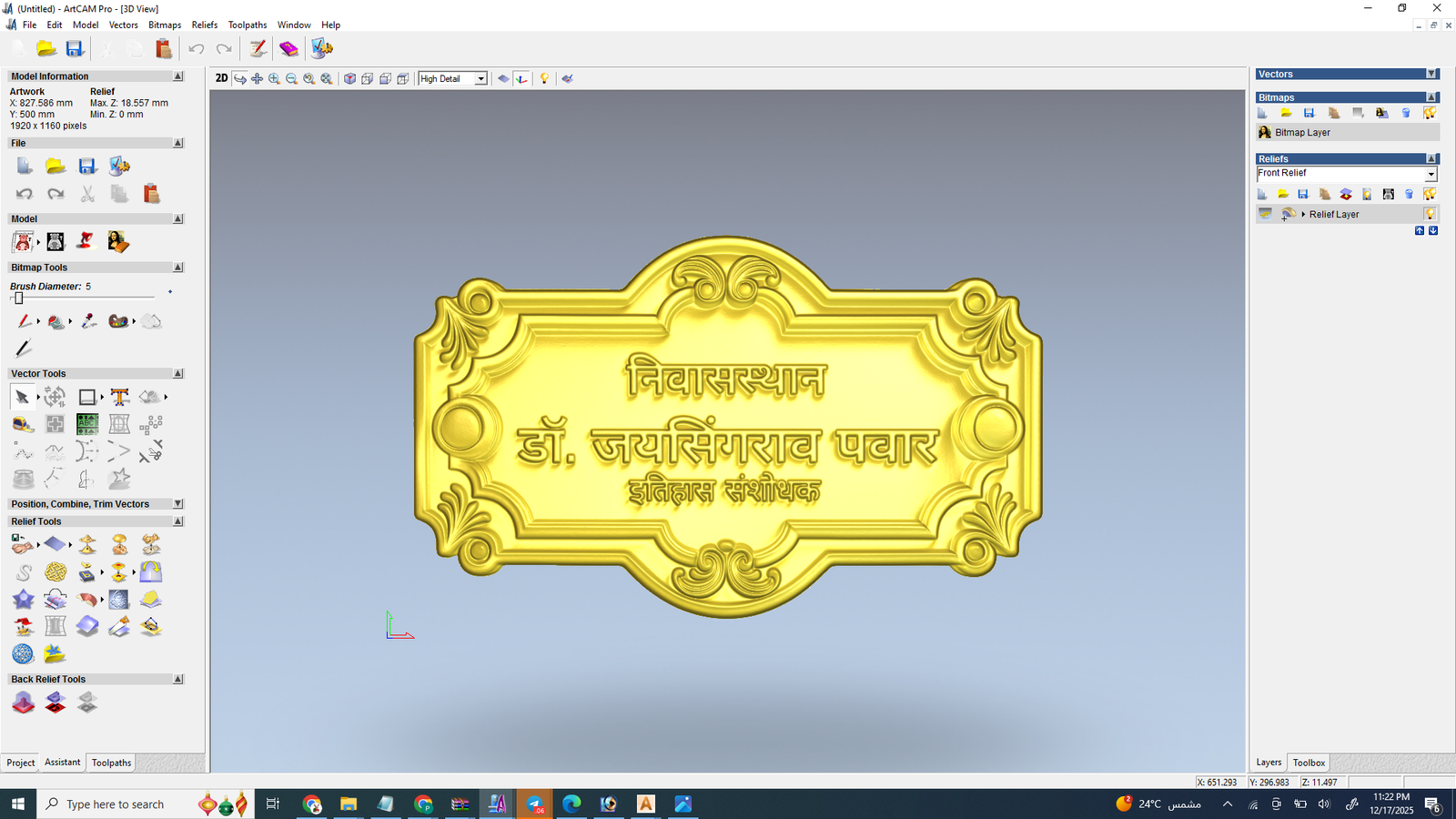The width and height of the screenshot is (1456, 819).
Task: Adjust the Brush Diameter slider
Action: pyautogui.click(x=18, y=298)
